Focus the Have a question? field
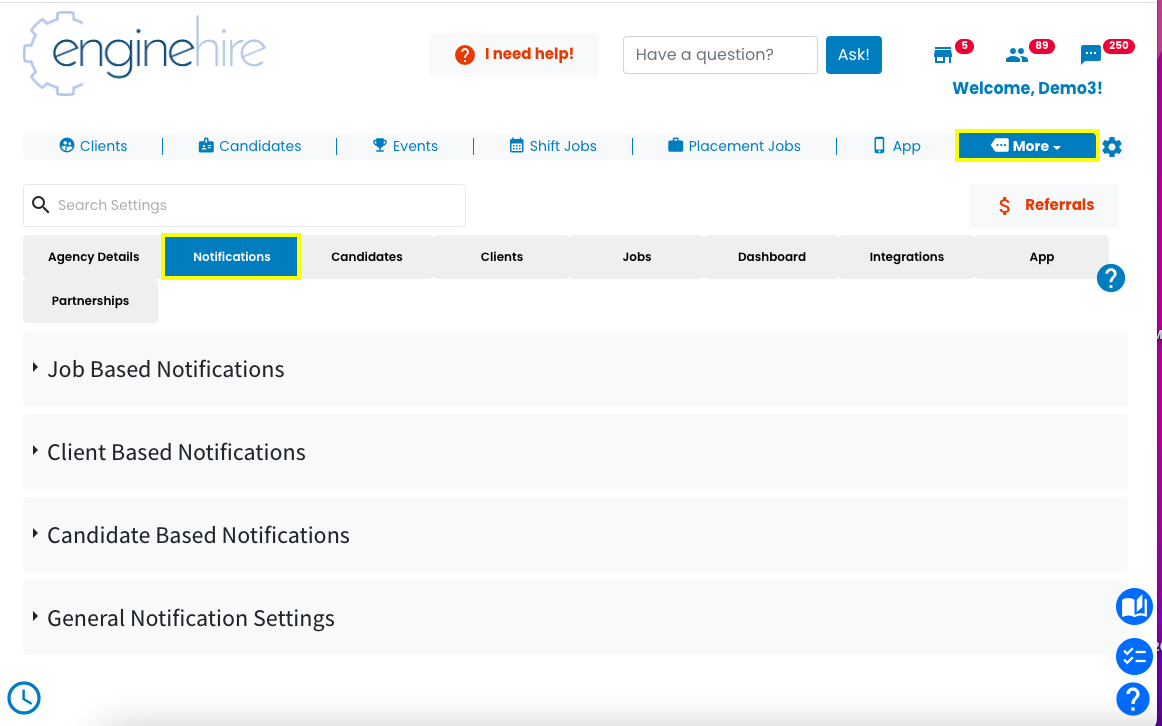The width and height of the screenshot is (1162, 726). (720, 55)
